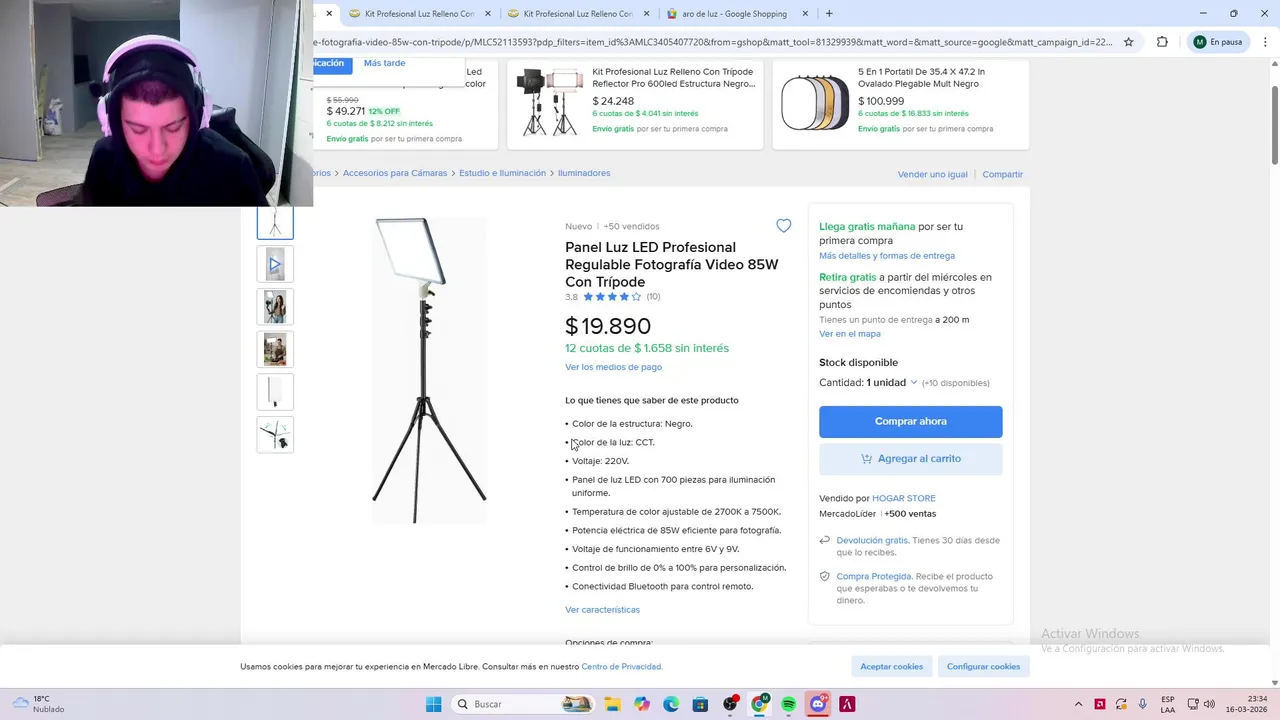
Task: Open Chrome three-dot menu
Action: coord(1266,42)
